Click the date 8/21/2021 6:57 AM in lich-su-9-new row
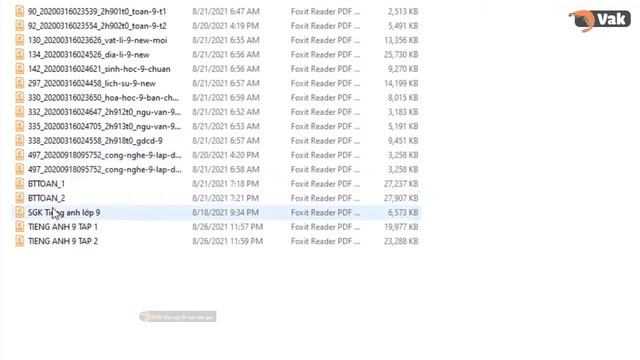Screen dimensions: 640x360 click(226, 83)
